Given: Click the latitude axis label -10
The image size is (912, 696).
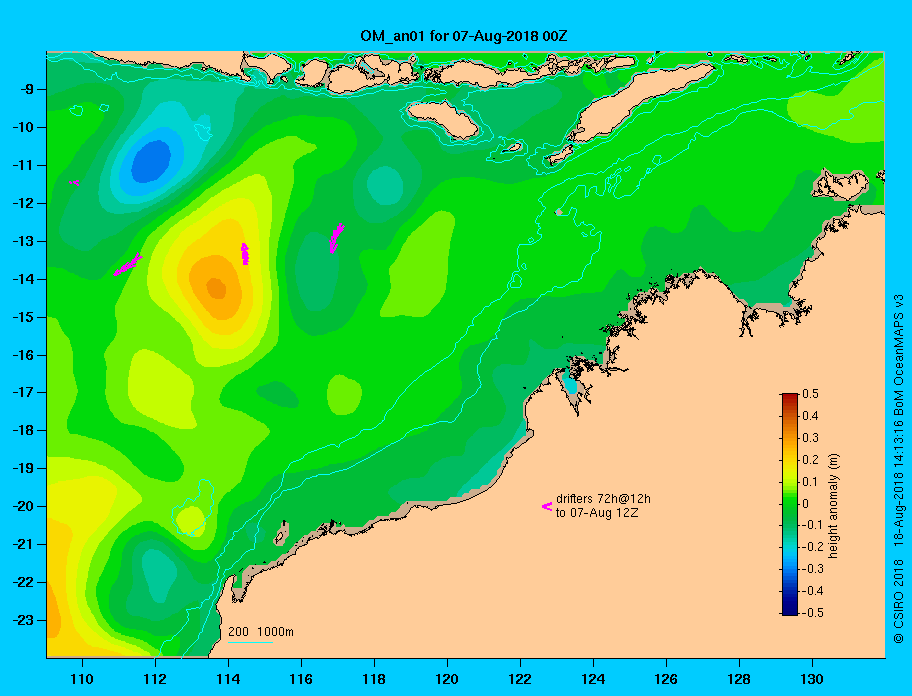Looking at the screenshot, I should click(22, 127).
